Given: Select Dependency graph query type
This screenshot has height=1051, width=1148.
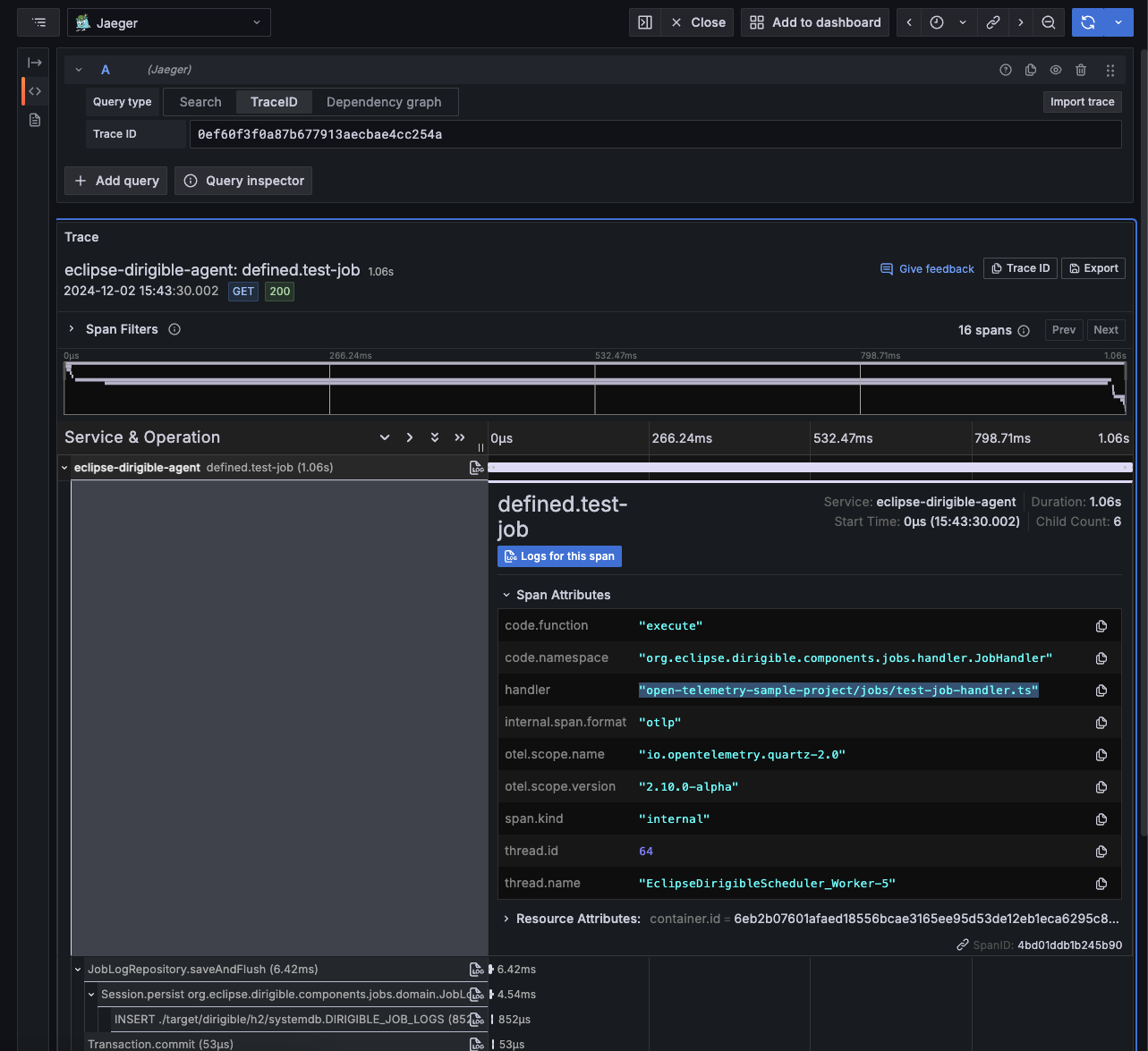Looking at the screenshot, I should pos(384,102).
